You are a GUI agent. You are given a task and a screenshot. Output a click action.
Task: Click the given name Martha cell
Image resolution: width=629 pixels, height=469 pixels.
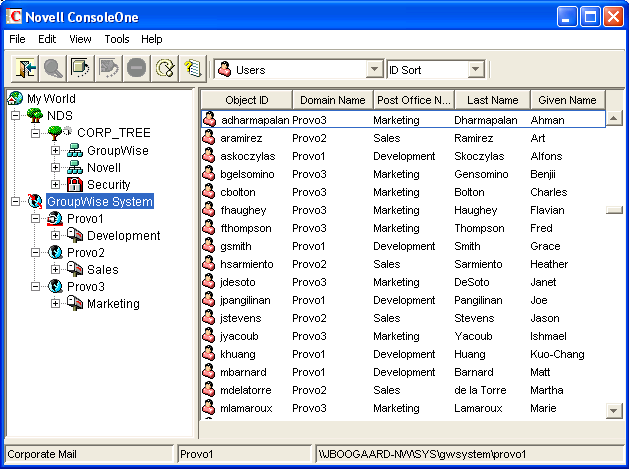tap(547, 390)
